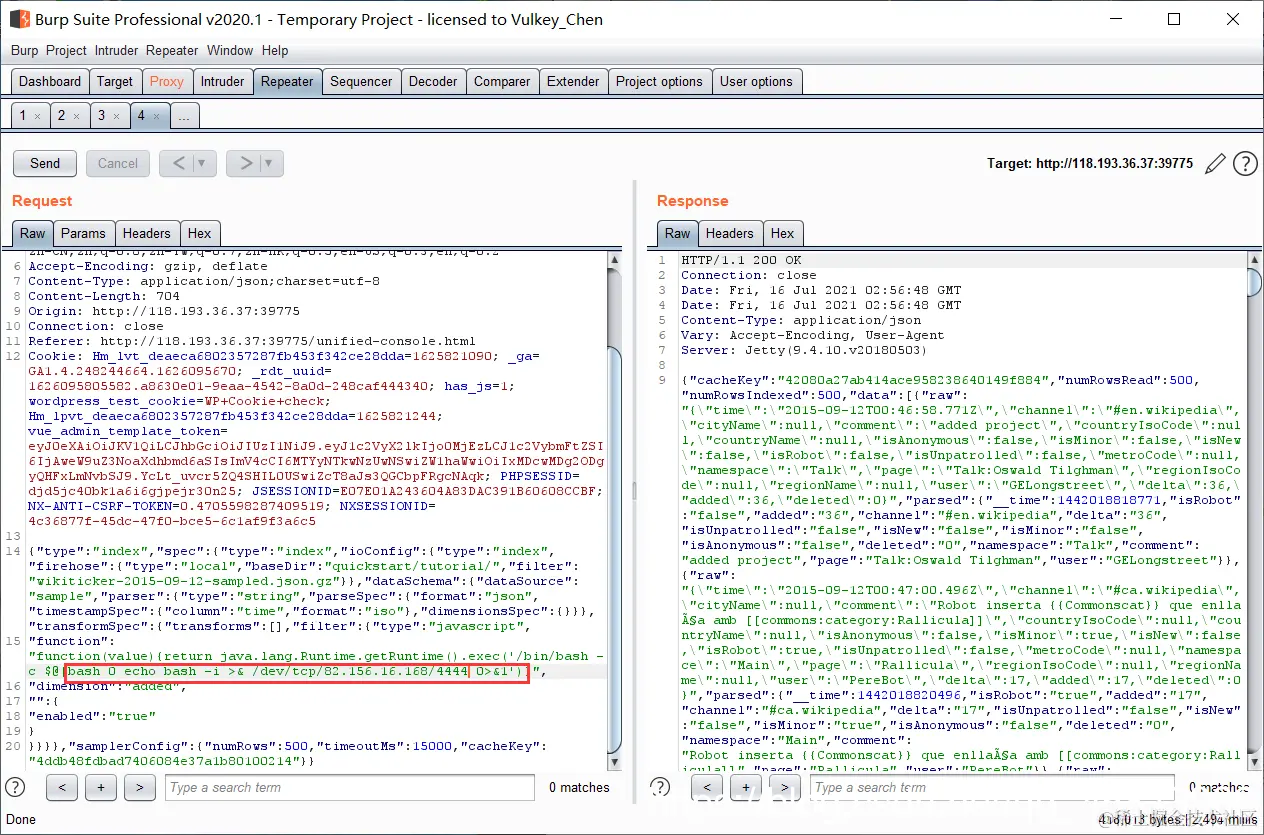
Task: Open the Repeater menu
Action: (172, 50)
